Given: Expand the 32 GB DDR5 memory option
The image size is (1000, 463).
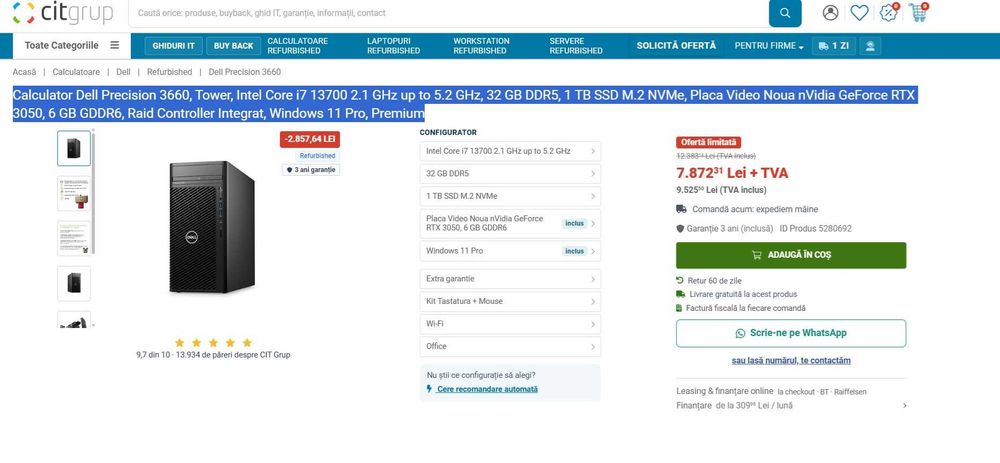Looking at the screenshot, I should (x=510, y=173).
